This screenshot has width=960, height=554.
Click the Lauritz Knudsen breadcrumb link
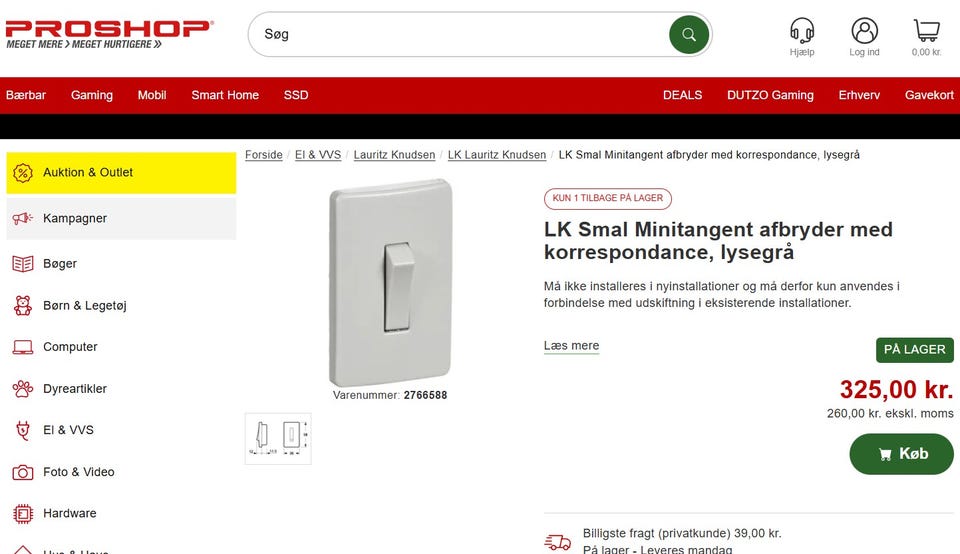pos(394,155)
